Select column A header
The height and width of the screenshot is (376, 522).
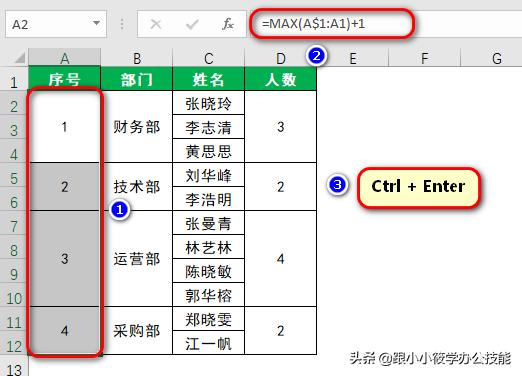[64, 58]
